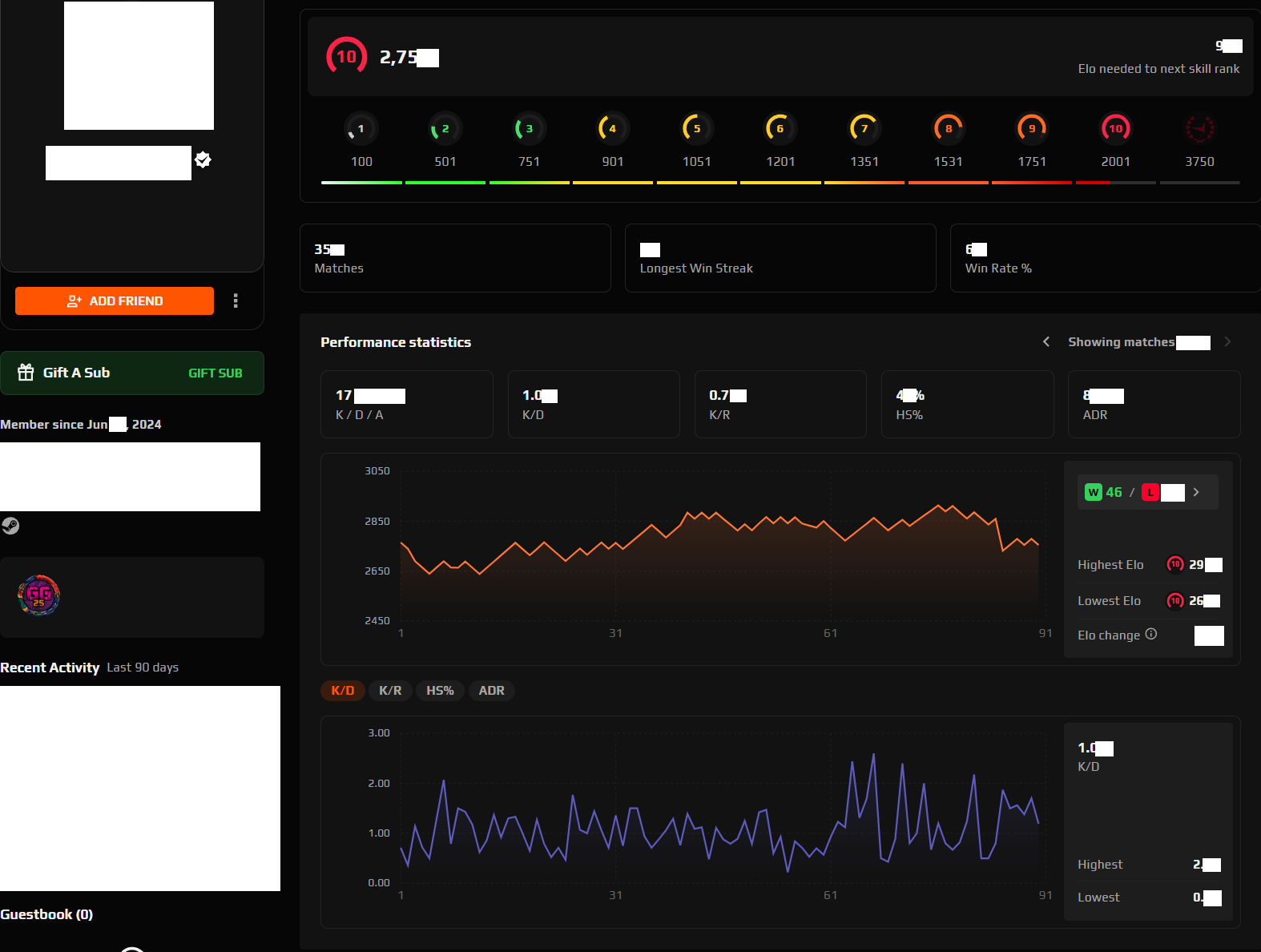Select the skill level 8 icon
Viewport: 1261px width, 952px height.
click(948, 128)
